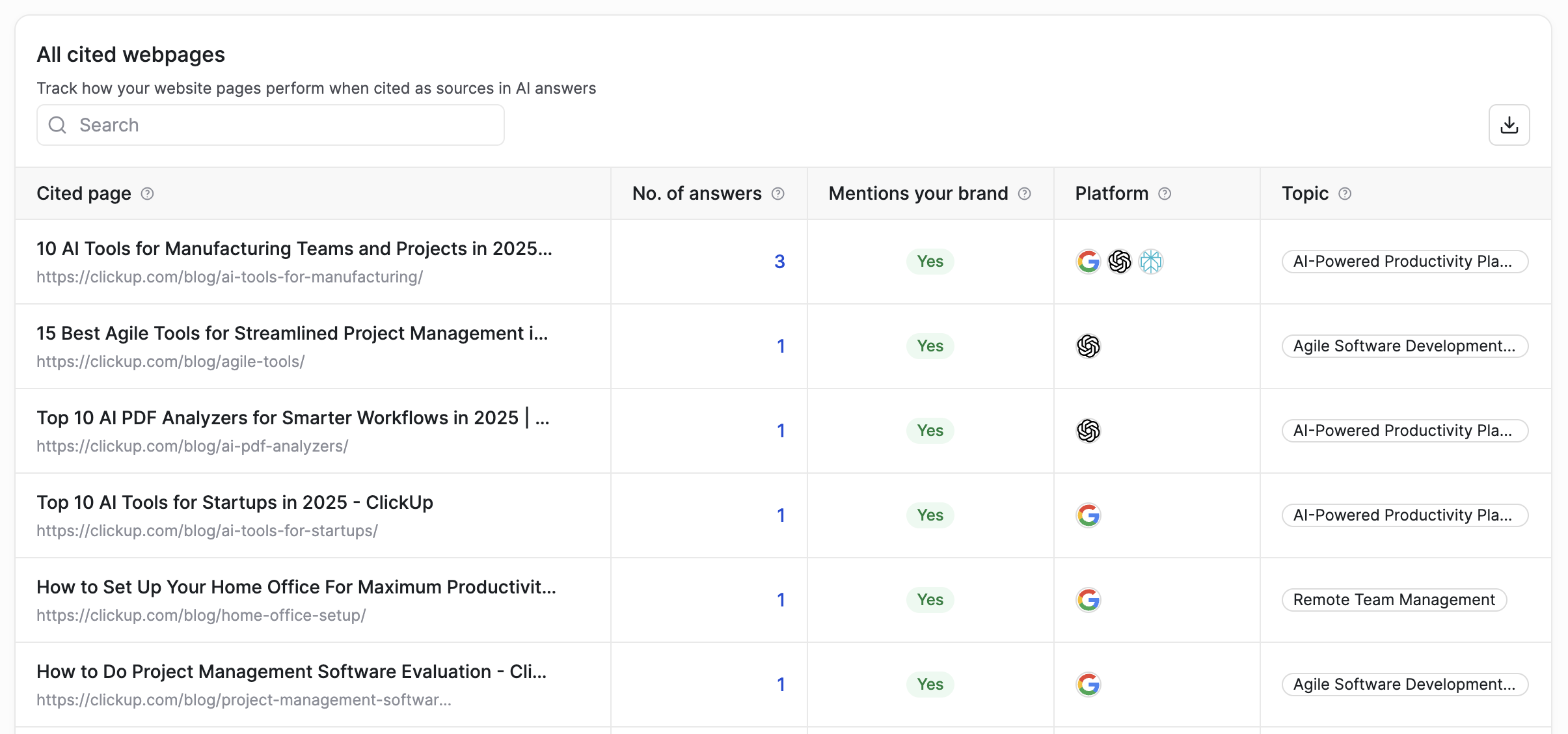Open Project Management Software Evaluation title

click(x=291, y=672)
